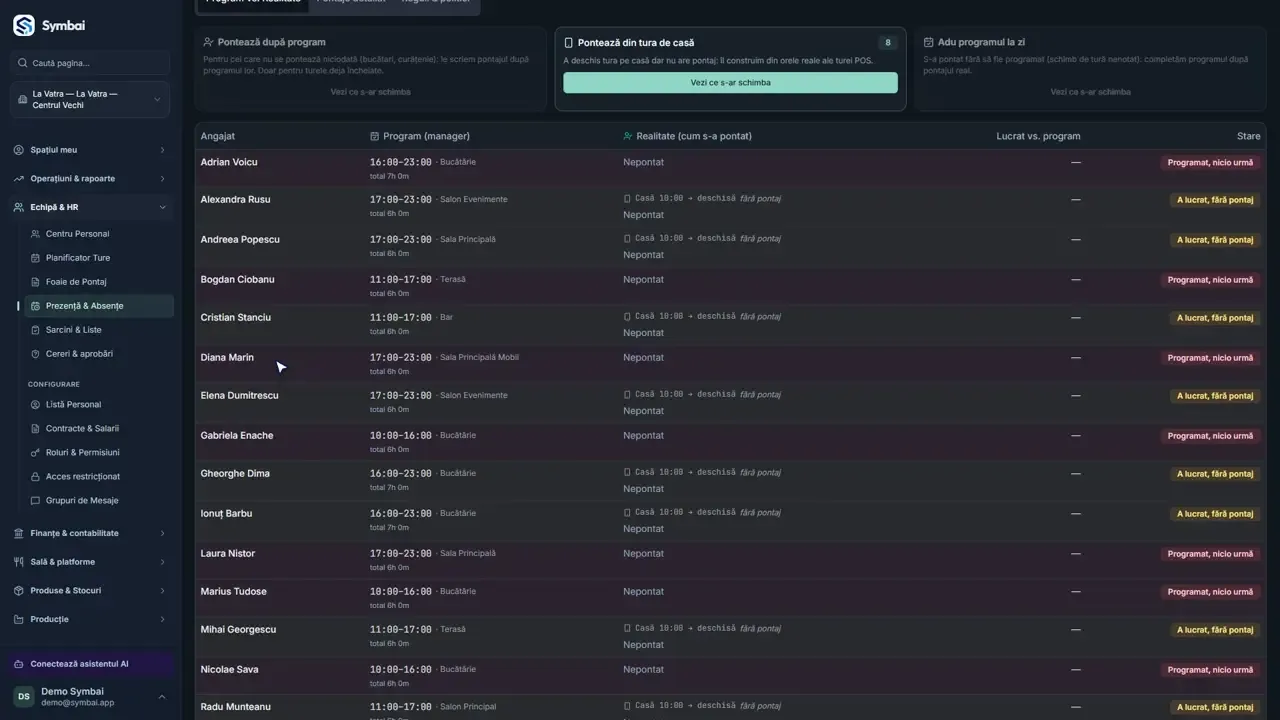Focus the Caută pagina search field

coord(90,63)
